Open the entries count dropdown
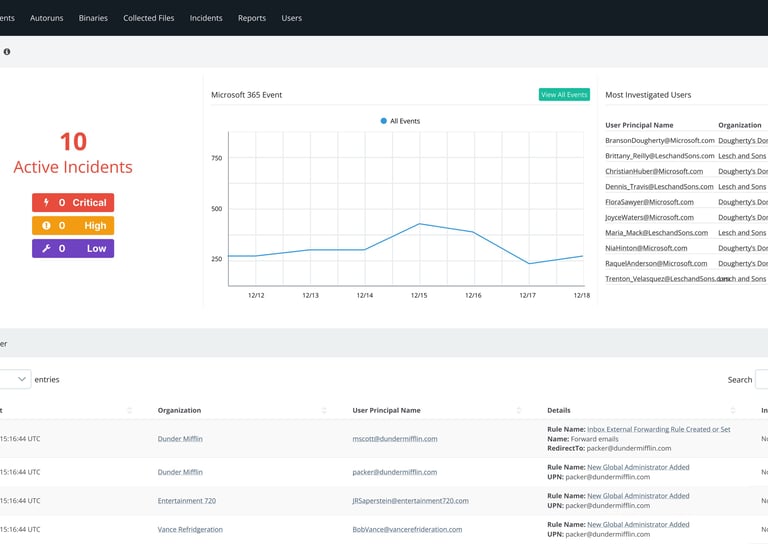This screenshot has width=768, height=553. (x=15, y=379)
